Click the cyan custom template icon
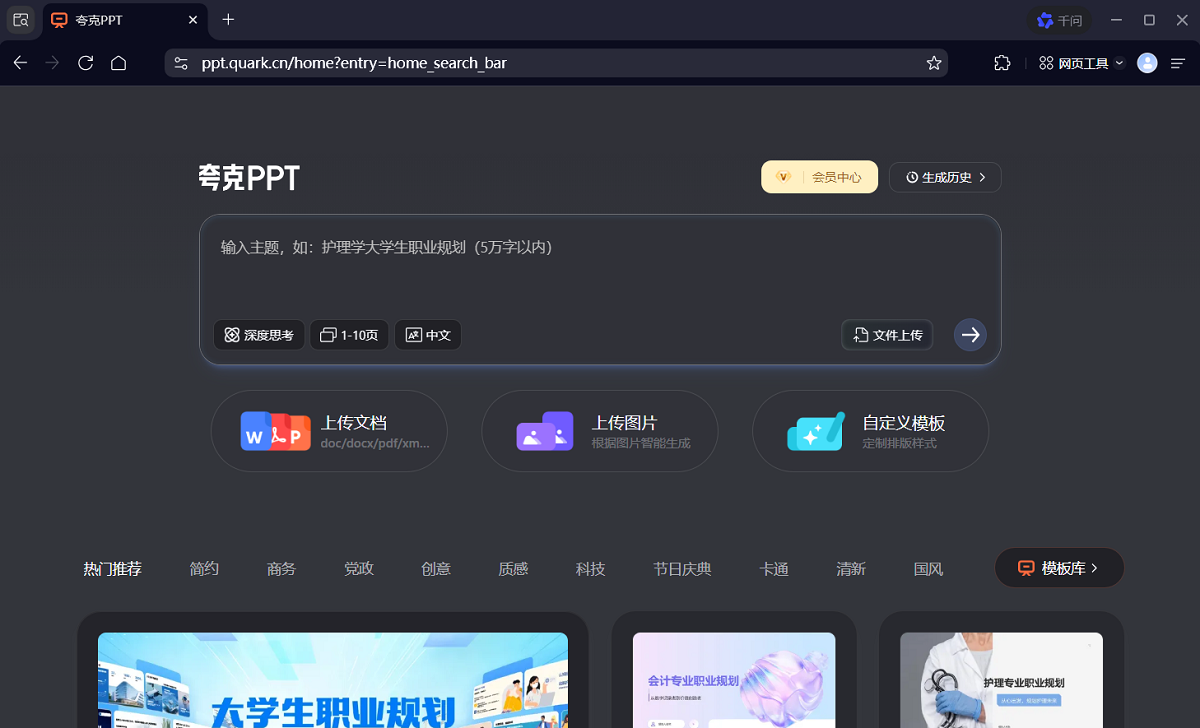The image size is (1200, 728). [816, 431]
